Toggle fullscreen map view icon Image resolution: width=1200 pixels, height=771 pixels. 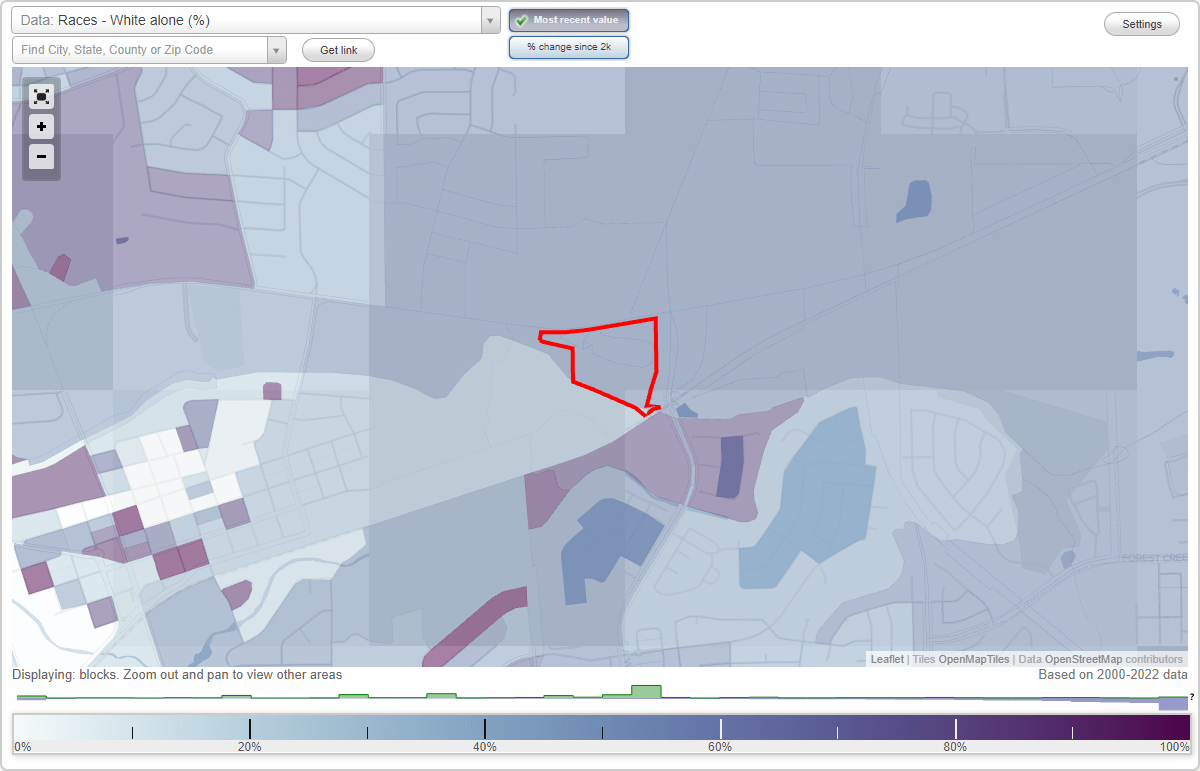coord(41,96)
